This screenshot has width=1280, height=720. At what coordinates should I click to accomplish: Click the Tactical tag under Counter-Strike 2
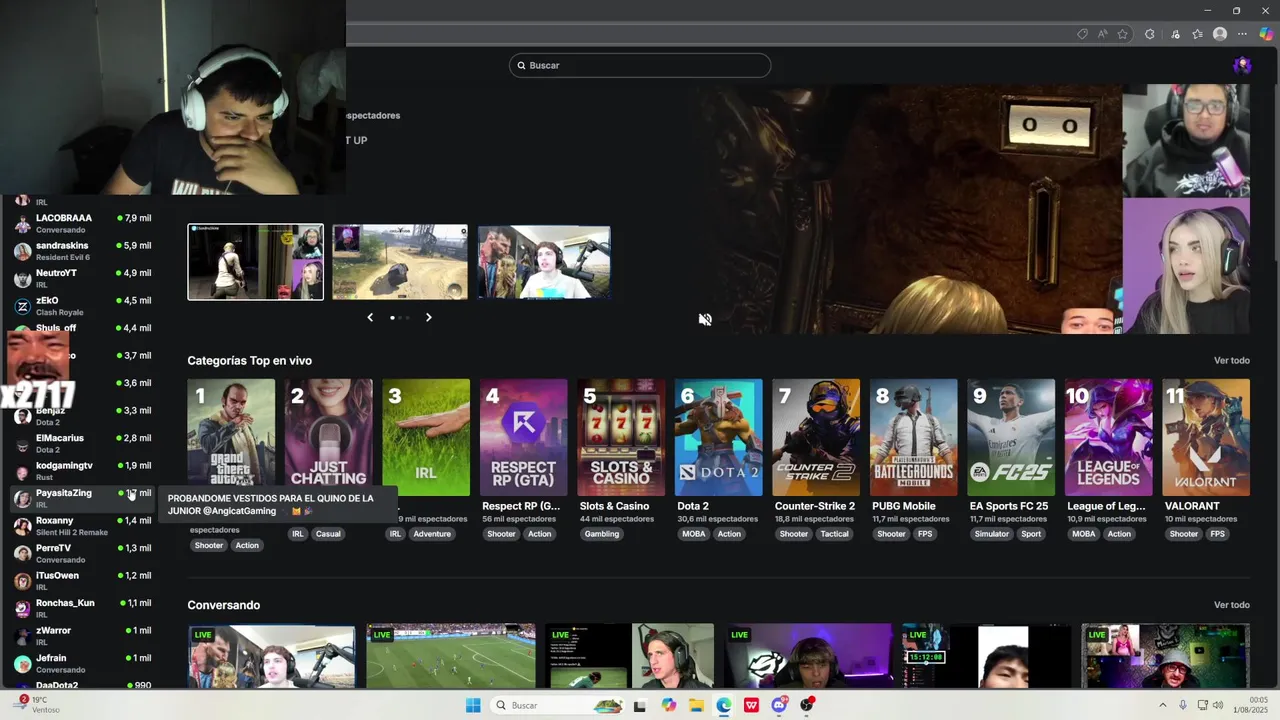(835, 534)
